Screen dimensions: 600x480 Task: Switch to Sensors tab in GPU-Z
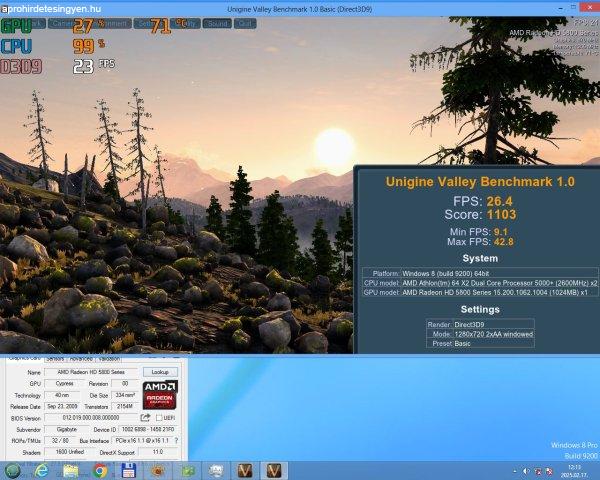pos(55,359)
